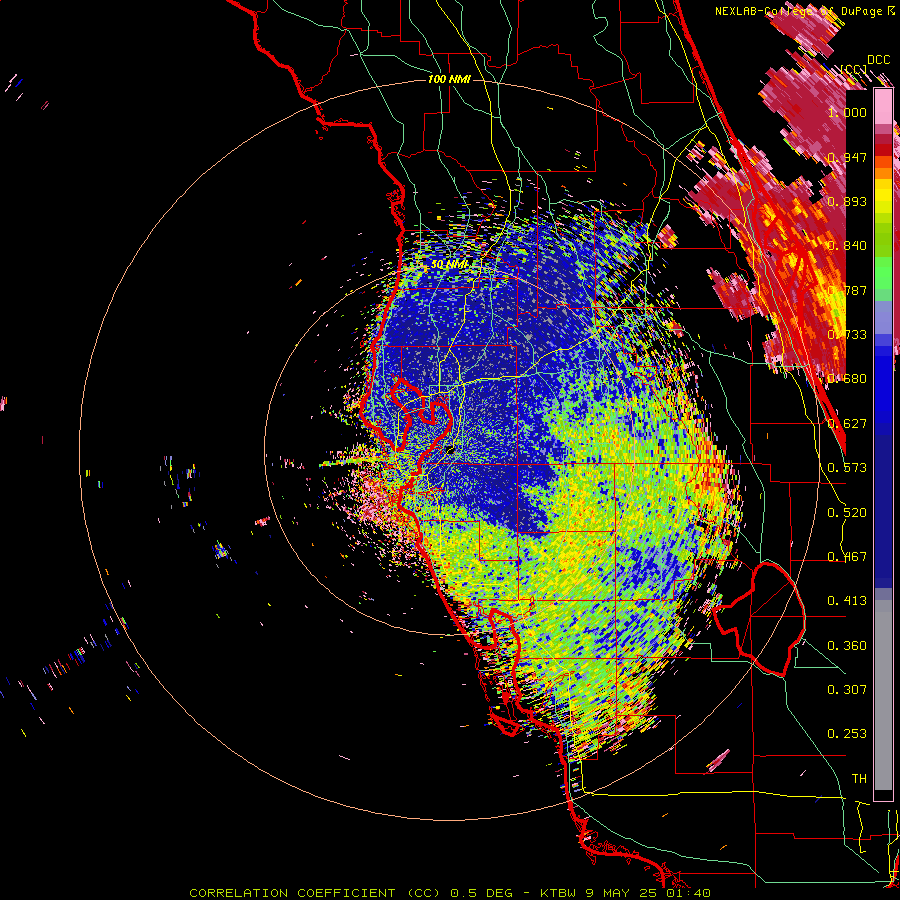The image size is (900, 900).
Task: Click the 0.520 scale value
Action: (847, 512)
